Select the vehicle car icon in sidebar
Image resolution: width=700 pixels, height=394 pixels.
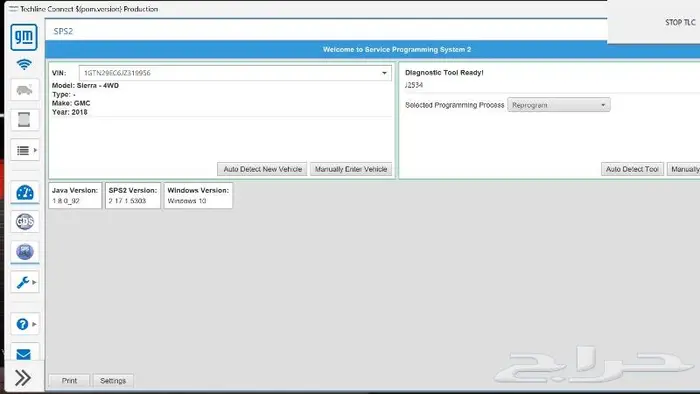pyautogui.click(x=25, y=90)
